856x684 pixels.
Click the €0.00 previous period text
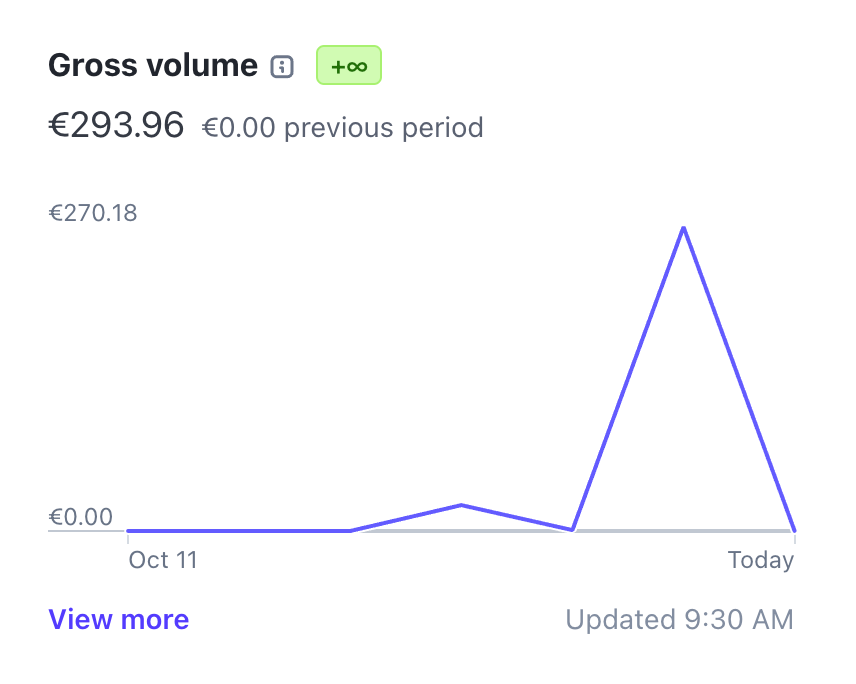click(343, 128)
